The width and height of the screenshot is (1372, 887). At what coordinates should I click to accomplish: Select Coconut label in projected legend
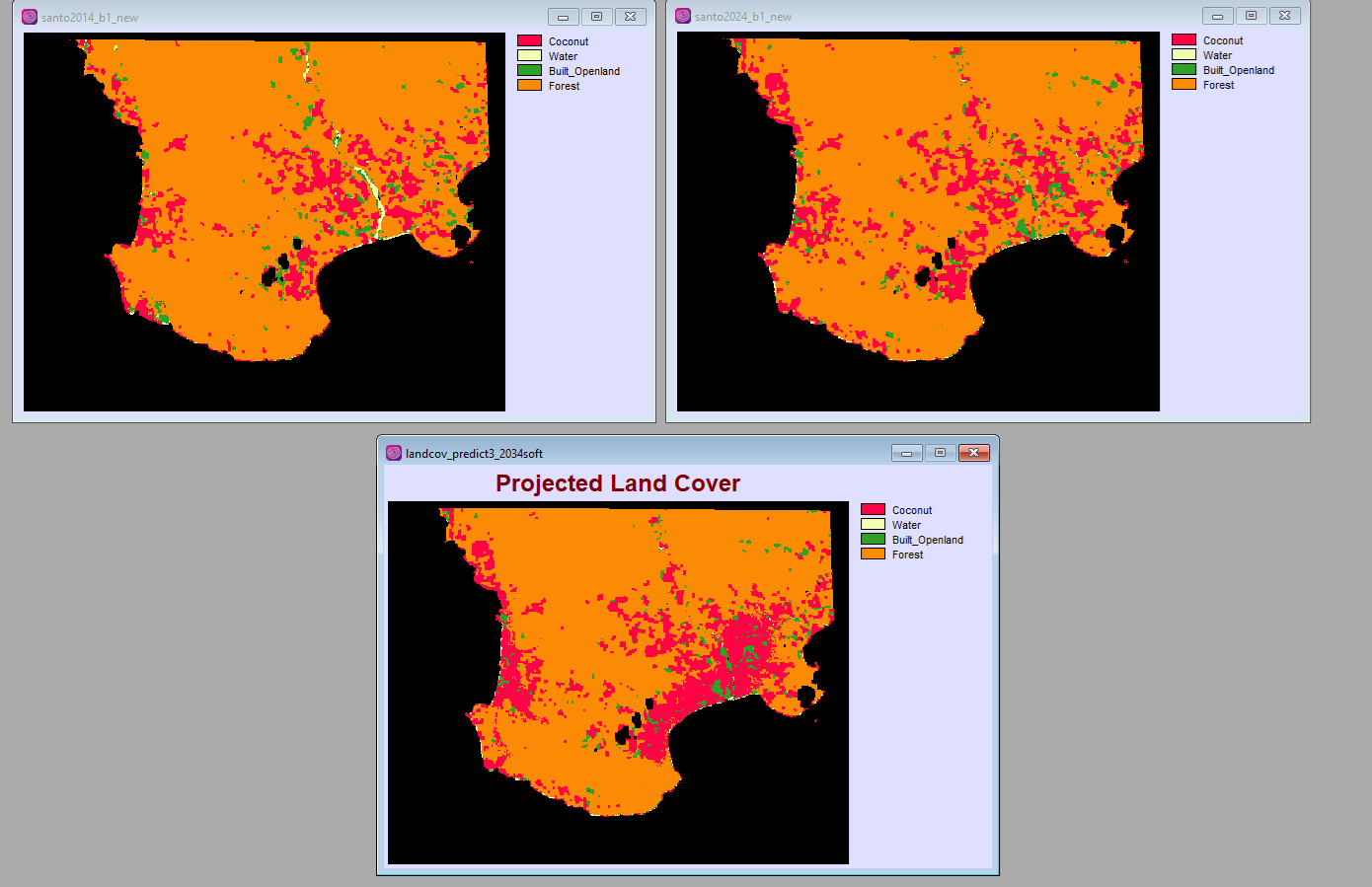(x=912, y=510)
